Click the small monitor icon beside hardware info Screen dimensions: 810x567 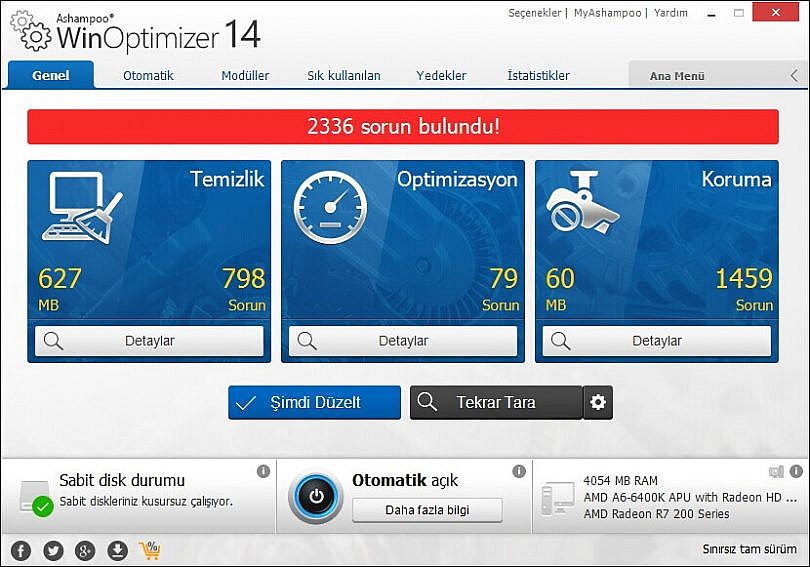(776, 471)
